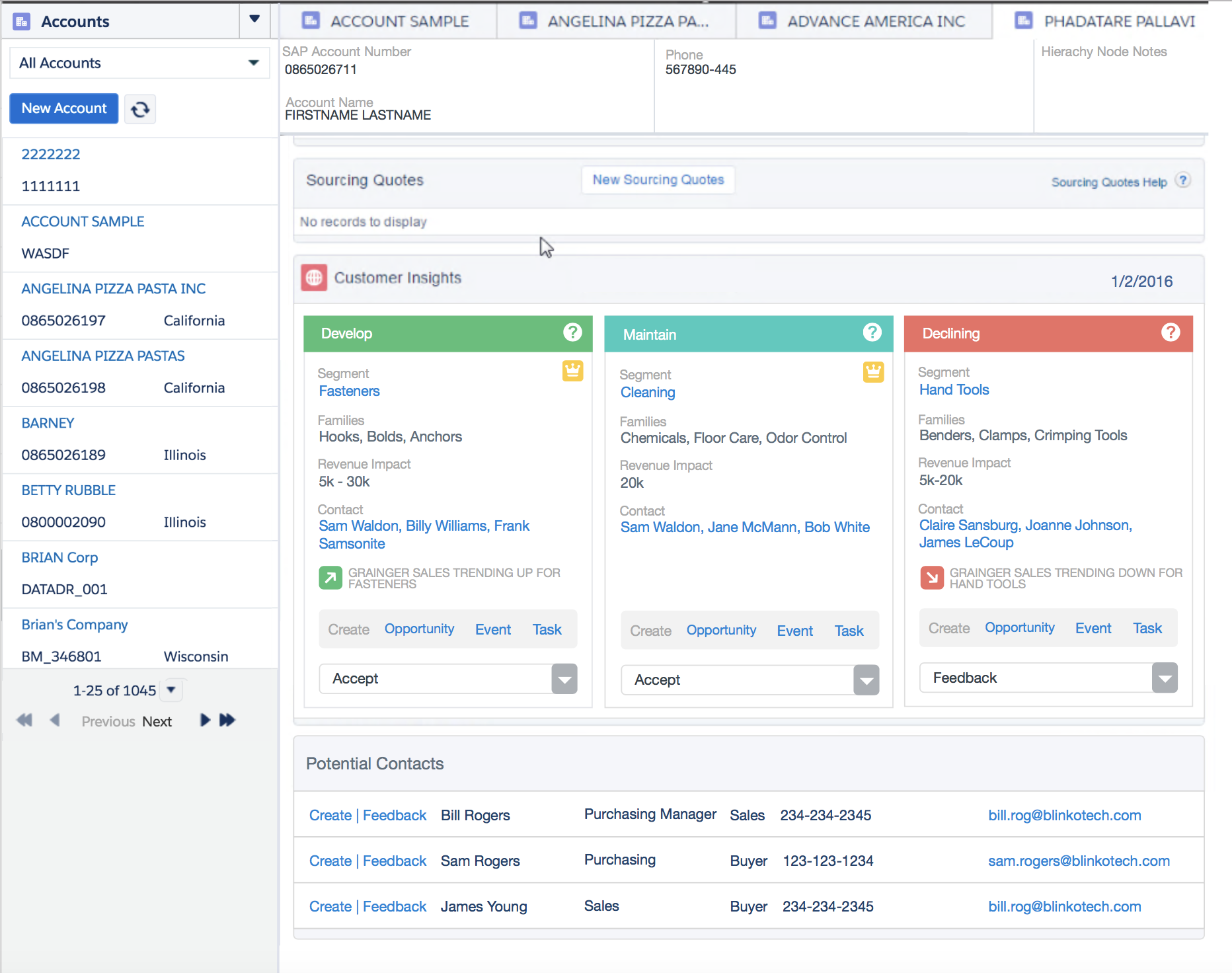
Task: Open help on the Develop card
Action: tap(572, 332)
